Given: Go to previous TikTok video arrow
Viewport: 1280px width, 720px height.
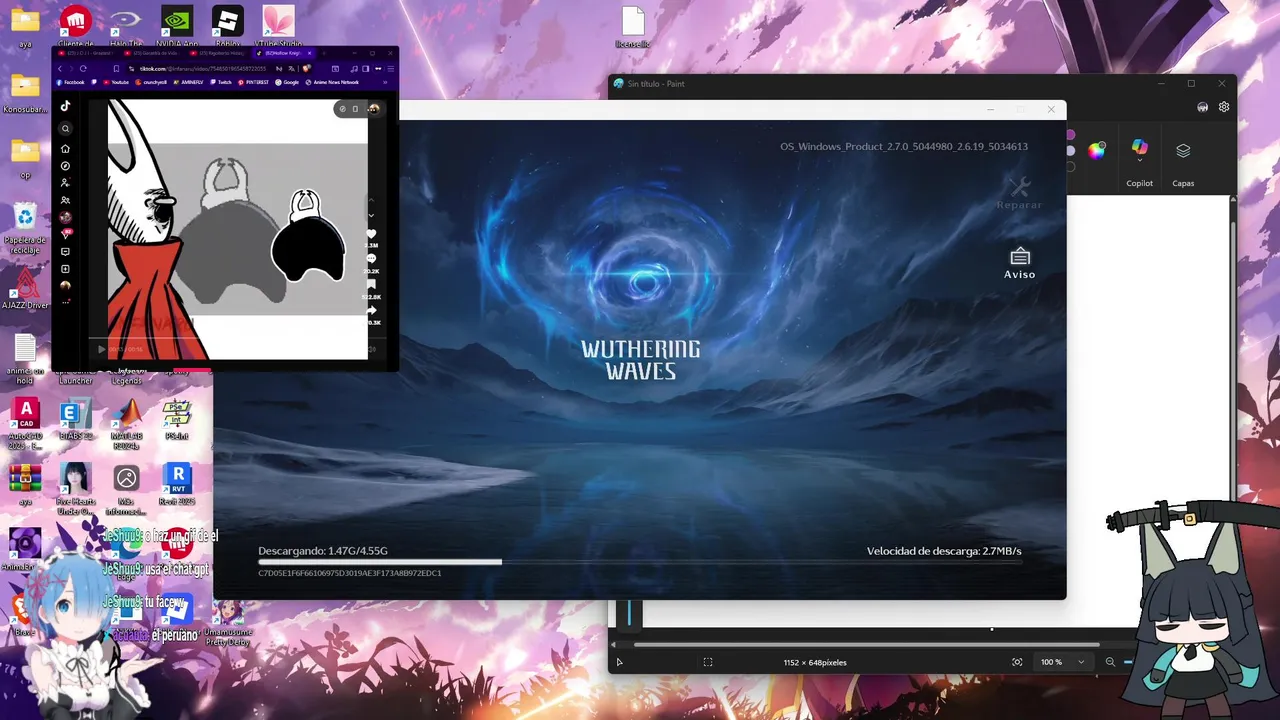Looking at the screenshot, I should 371,199.
